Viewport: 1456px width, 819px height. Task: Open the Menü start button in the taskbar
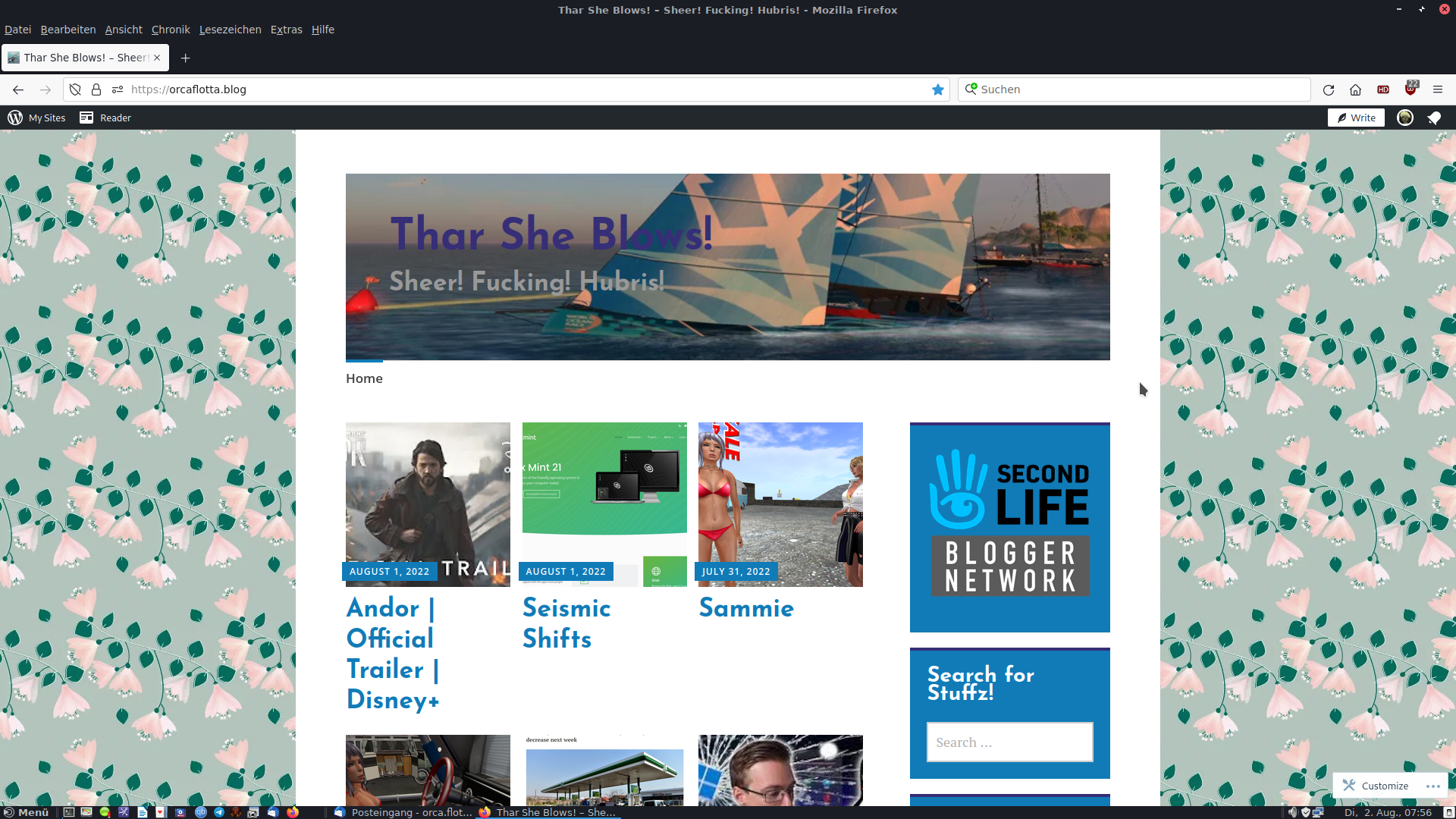(x=26, y=812)
